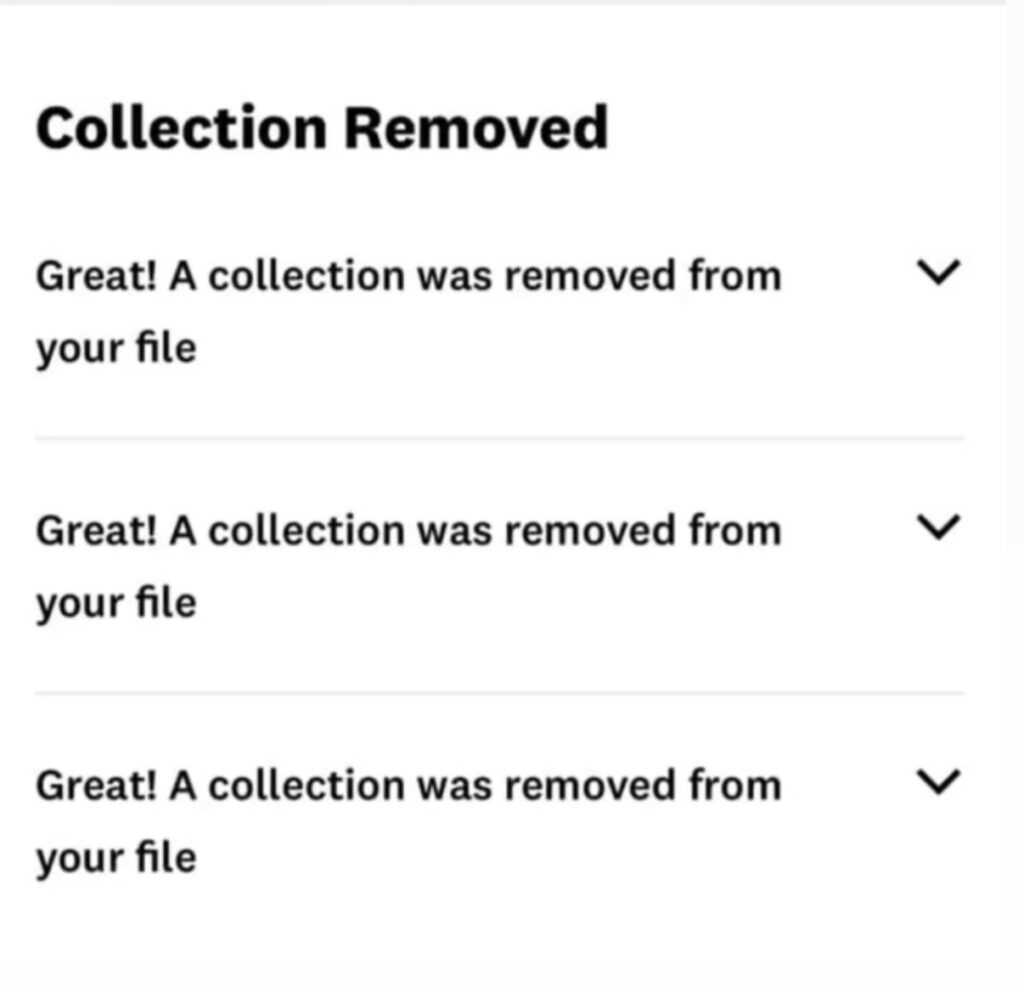Viewport: 1024px width, 986px height.
Task: Click "removed from" in the third entry
Action: 642,785
